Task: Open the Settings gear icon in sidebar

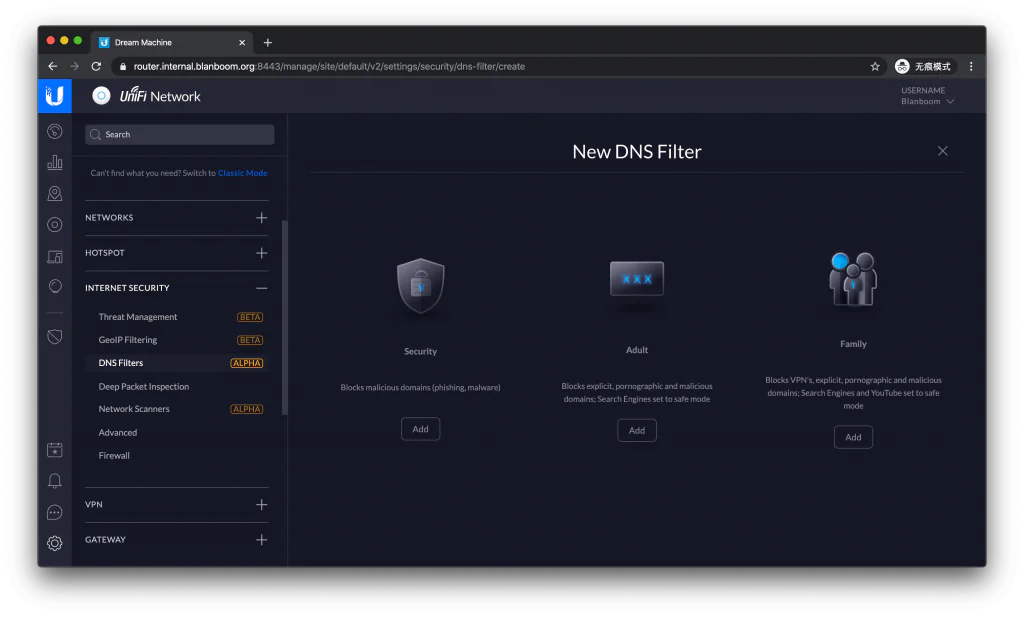Action: 55,543
